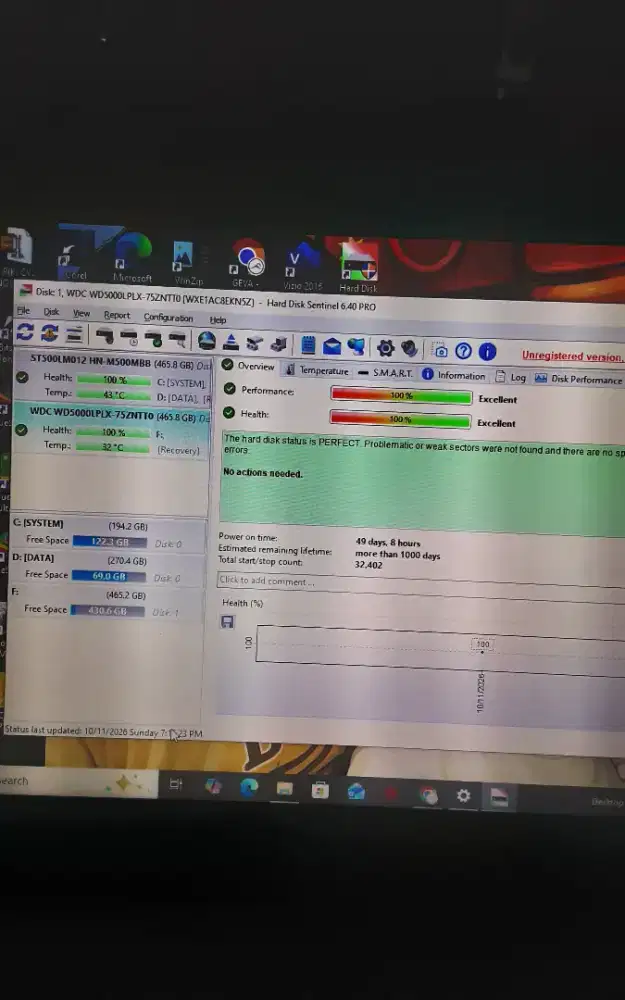Screen dimensions: 625x1000
Task: Click the Excellent label next to Health
Action: [x=496, y=423]
